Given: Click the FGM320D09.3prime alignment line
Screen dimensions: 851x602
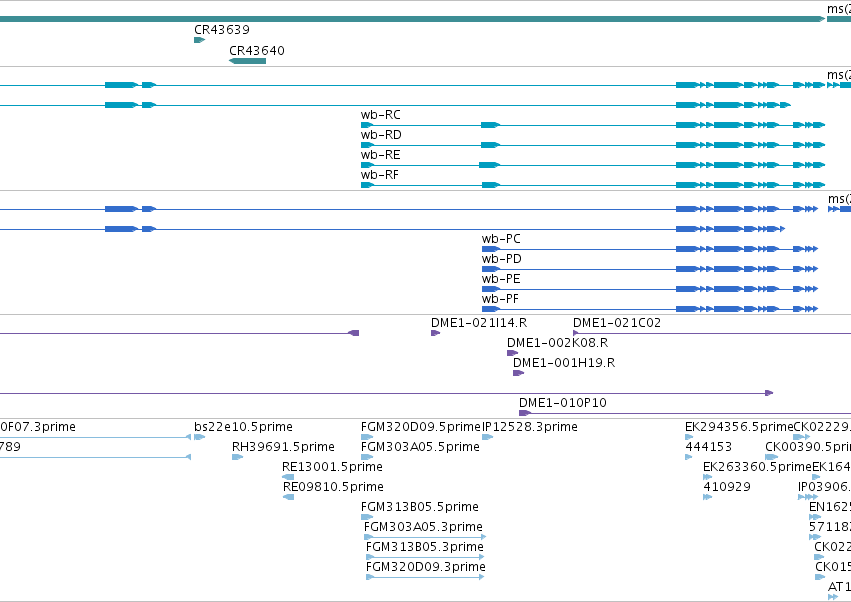Looking at the screenshot, I should (426, 577).
